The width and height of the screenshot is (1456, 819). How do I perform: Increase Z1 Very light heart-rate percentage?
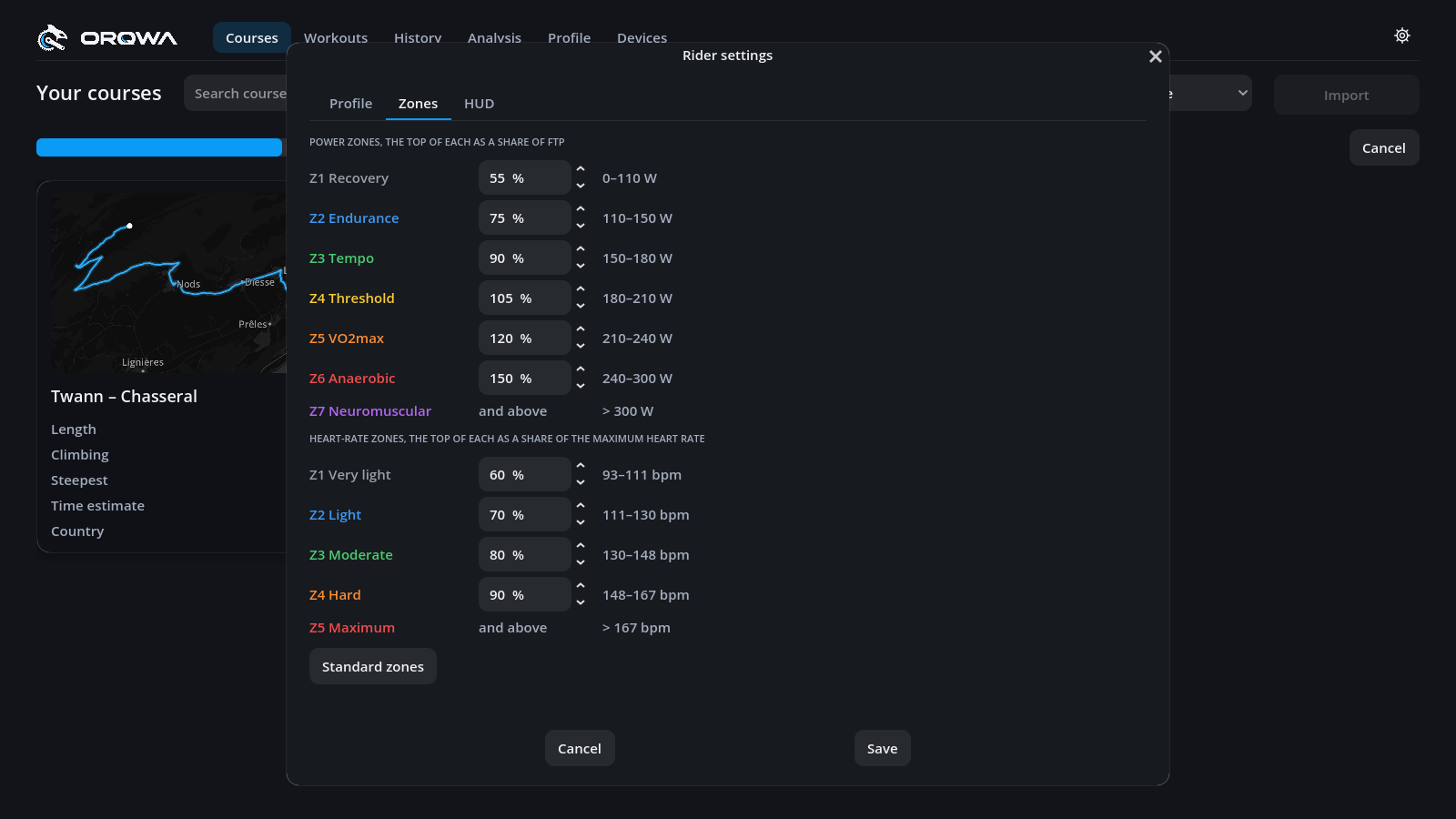pyautogui.click(x=581, y=467)
